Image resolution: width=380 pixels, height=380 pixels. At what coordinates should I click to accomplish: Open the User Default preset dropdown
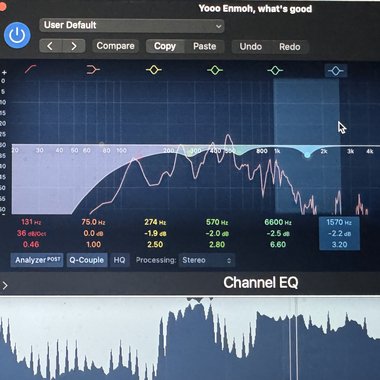(132, 25)
